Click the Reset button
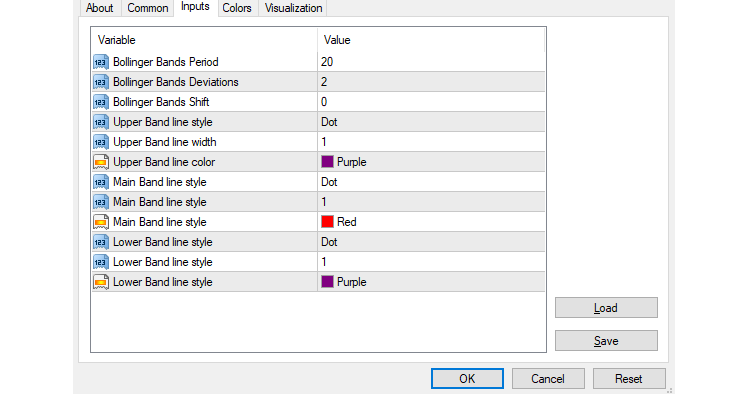Image resolution: width=750 pixels, height=394 pixels. (x=629, y=379)
